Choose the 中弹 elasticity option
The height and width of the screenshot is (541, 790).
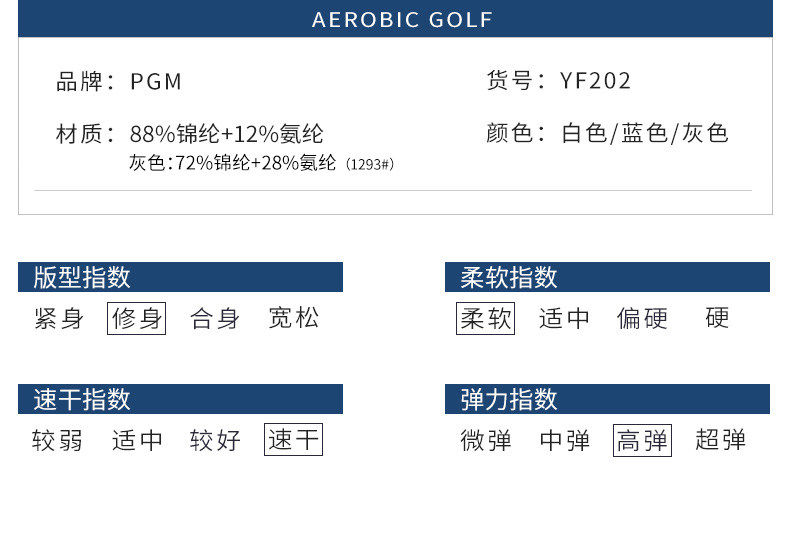564,440
